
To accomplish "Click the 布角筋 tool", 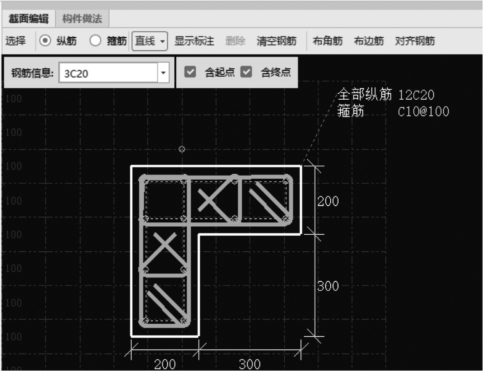I will (328, 41).
